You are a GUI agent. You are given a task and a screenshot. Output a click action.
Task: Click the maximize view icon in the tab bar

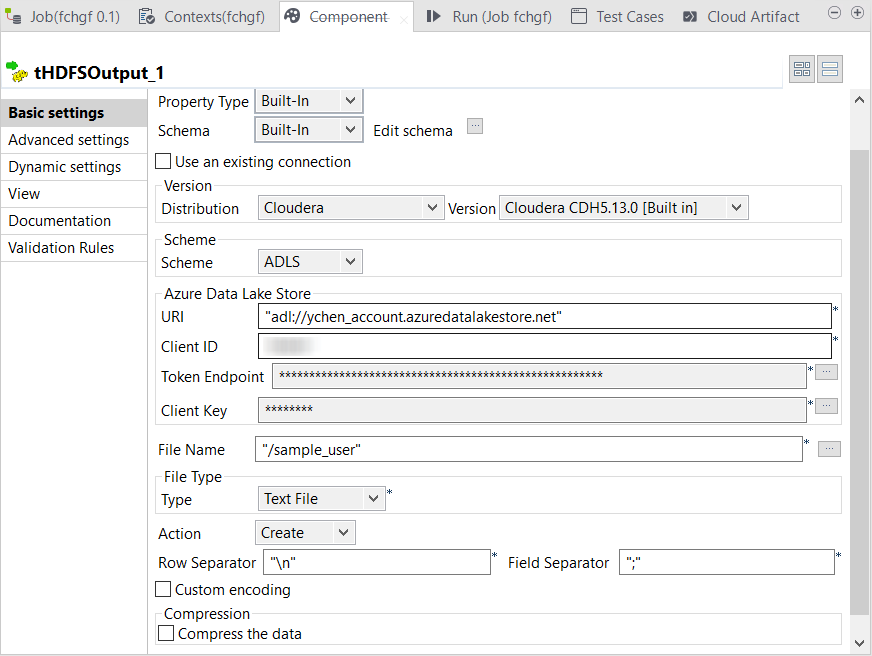[857, 13]
